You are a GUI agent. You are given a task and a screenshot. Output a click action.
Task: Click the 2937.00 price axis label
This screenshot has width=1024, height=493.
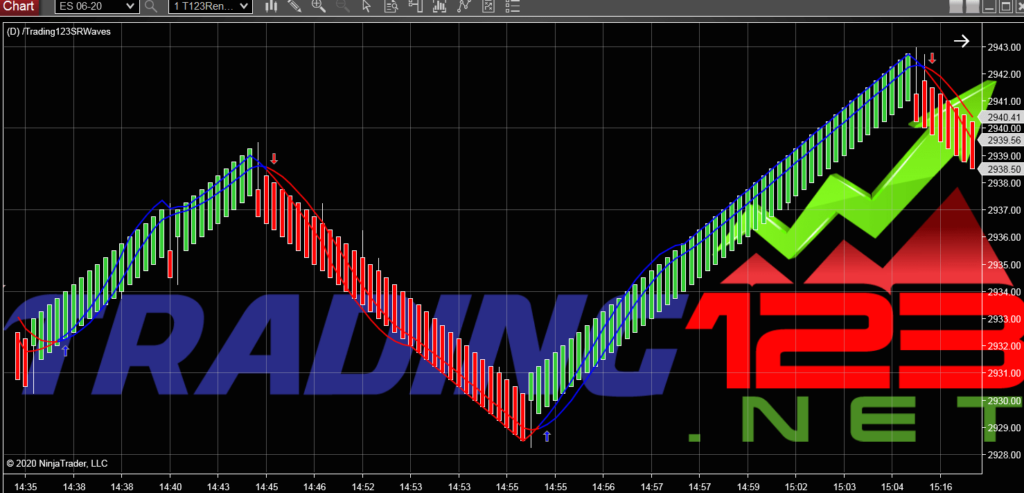coord(1004,210)
